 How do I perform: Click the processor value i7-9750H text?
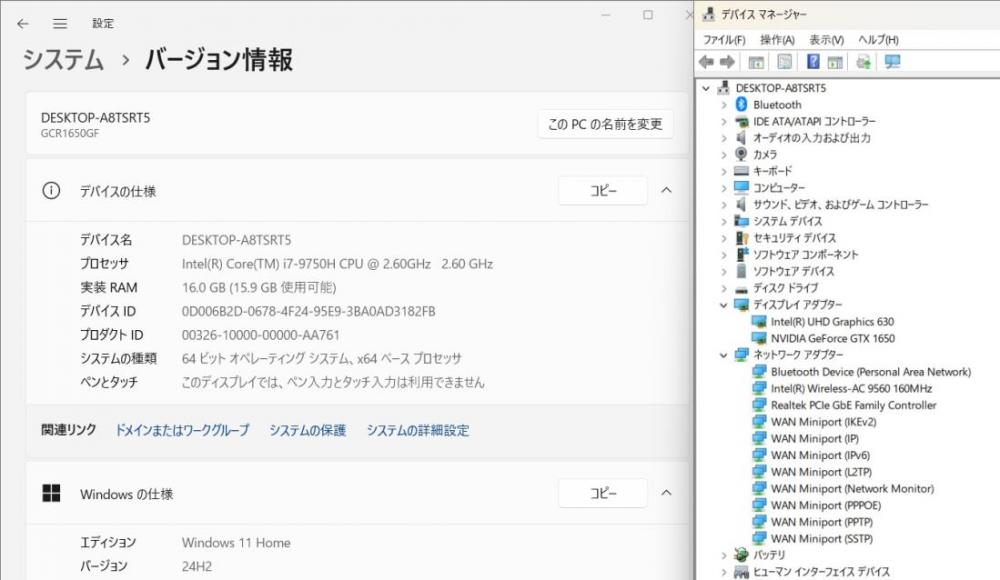point(337,264)
